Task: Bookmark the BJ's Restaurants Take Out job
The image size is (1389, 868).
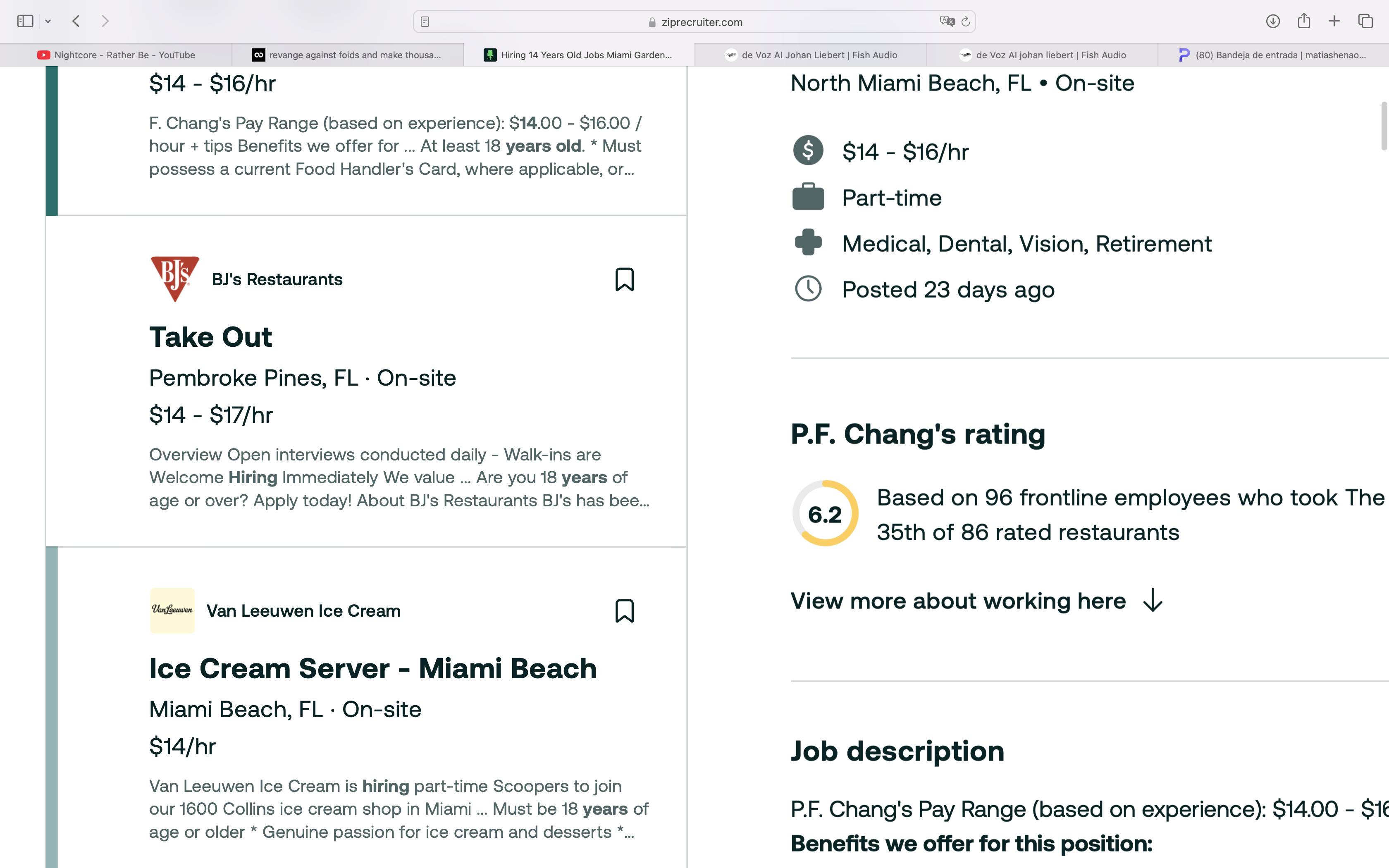Action: (625, 279)
